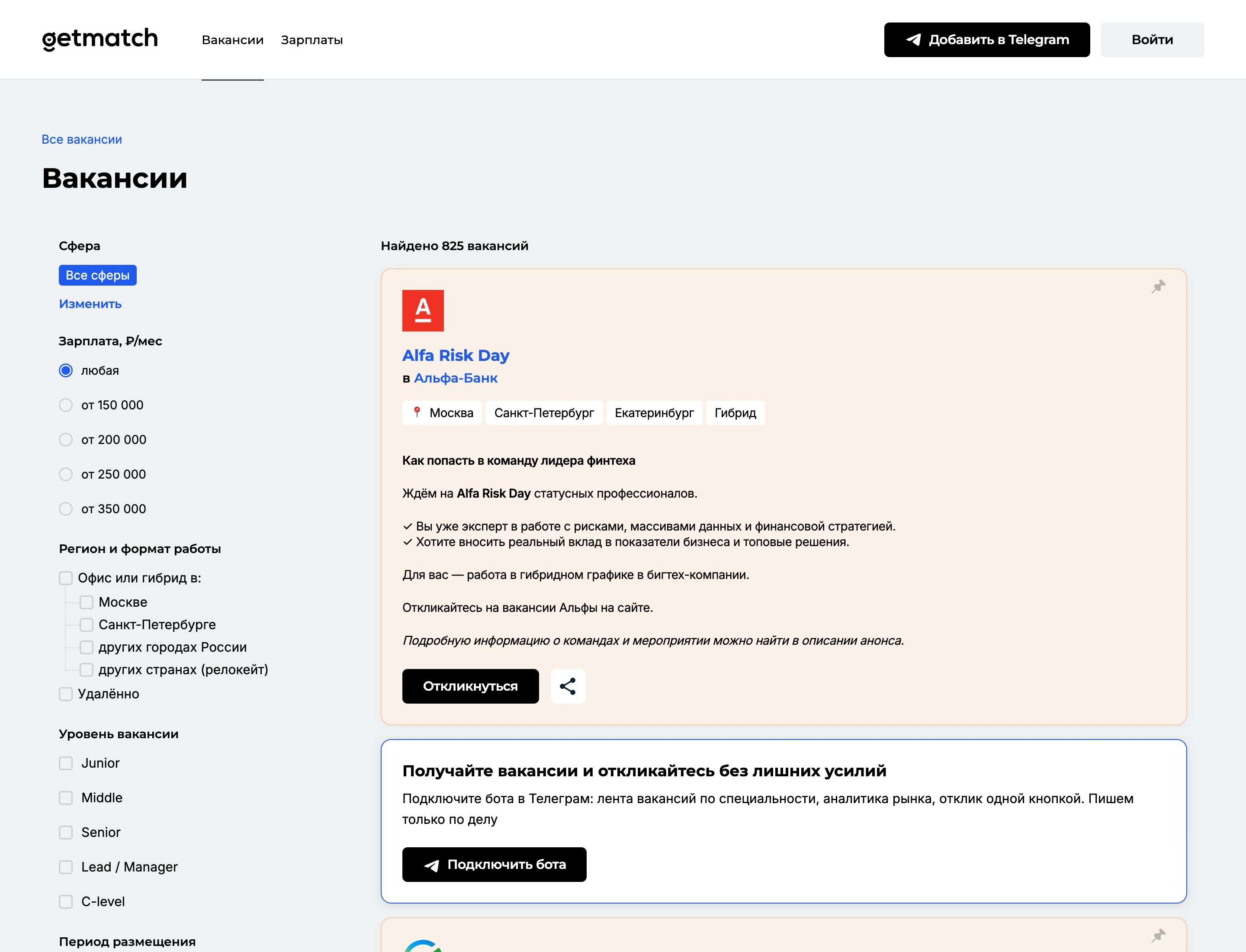Viewport: 1246px width, 952px height.
Task: Open the Вакансии navigation tab
Action: (232, 40)
